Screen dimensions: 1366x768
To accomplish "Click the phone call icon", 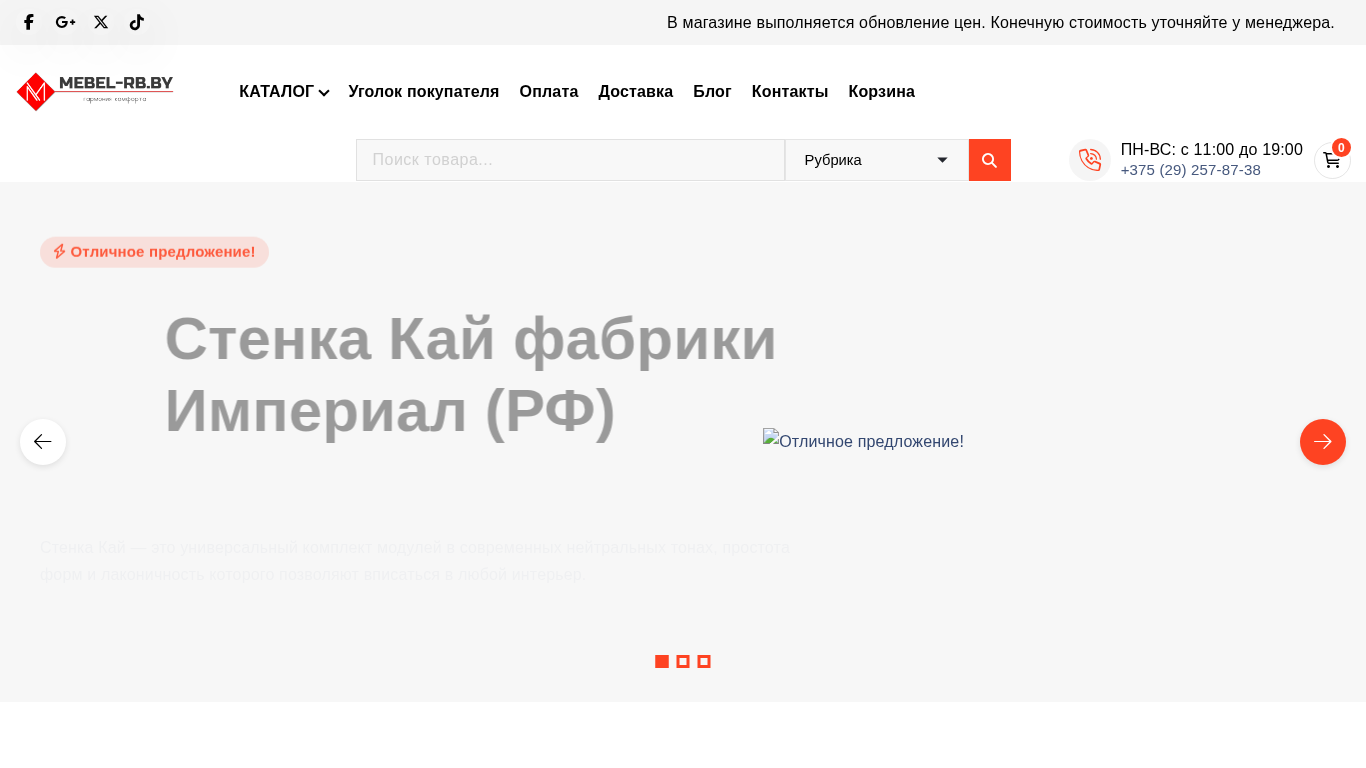I will (x=1090, y=160).
